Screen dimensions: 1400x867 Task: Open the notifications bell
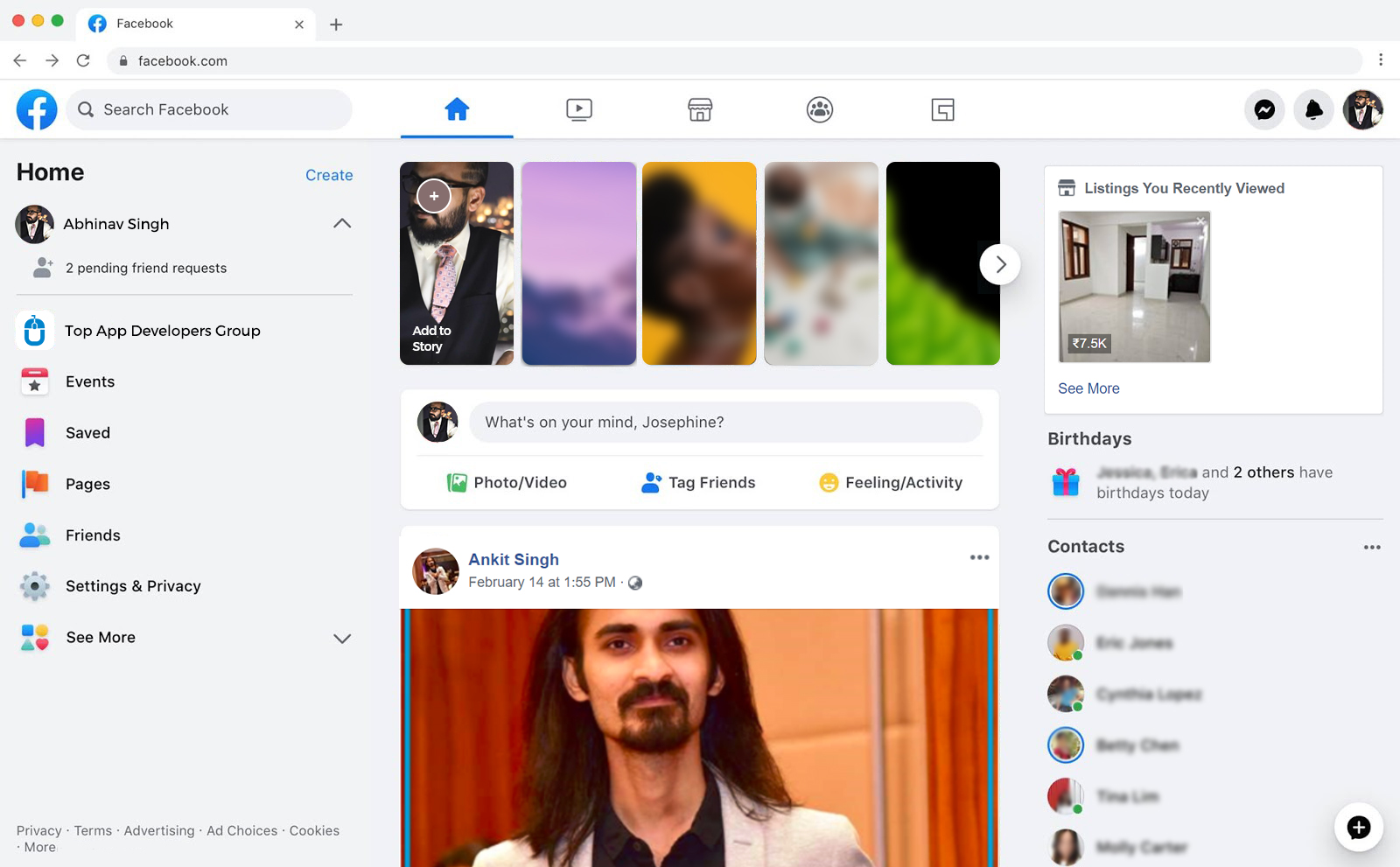click(x=1313, y=110)
